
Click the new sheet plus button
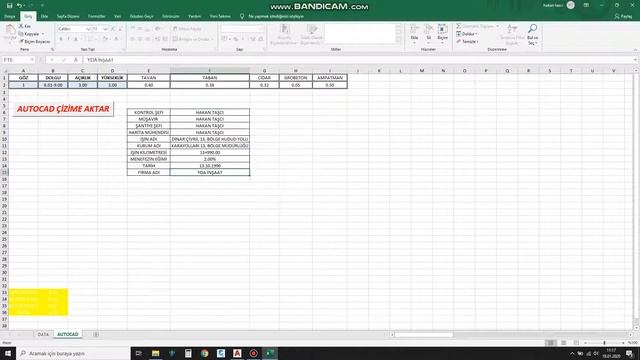tap(96, 334)
